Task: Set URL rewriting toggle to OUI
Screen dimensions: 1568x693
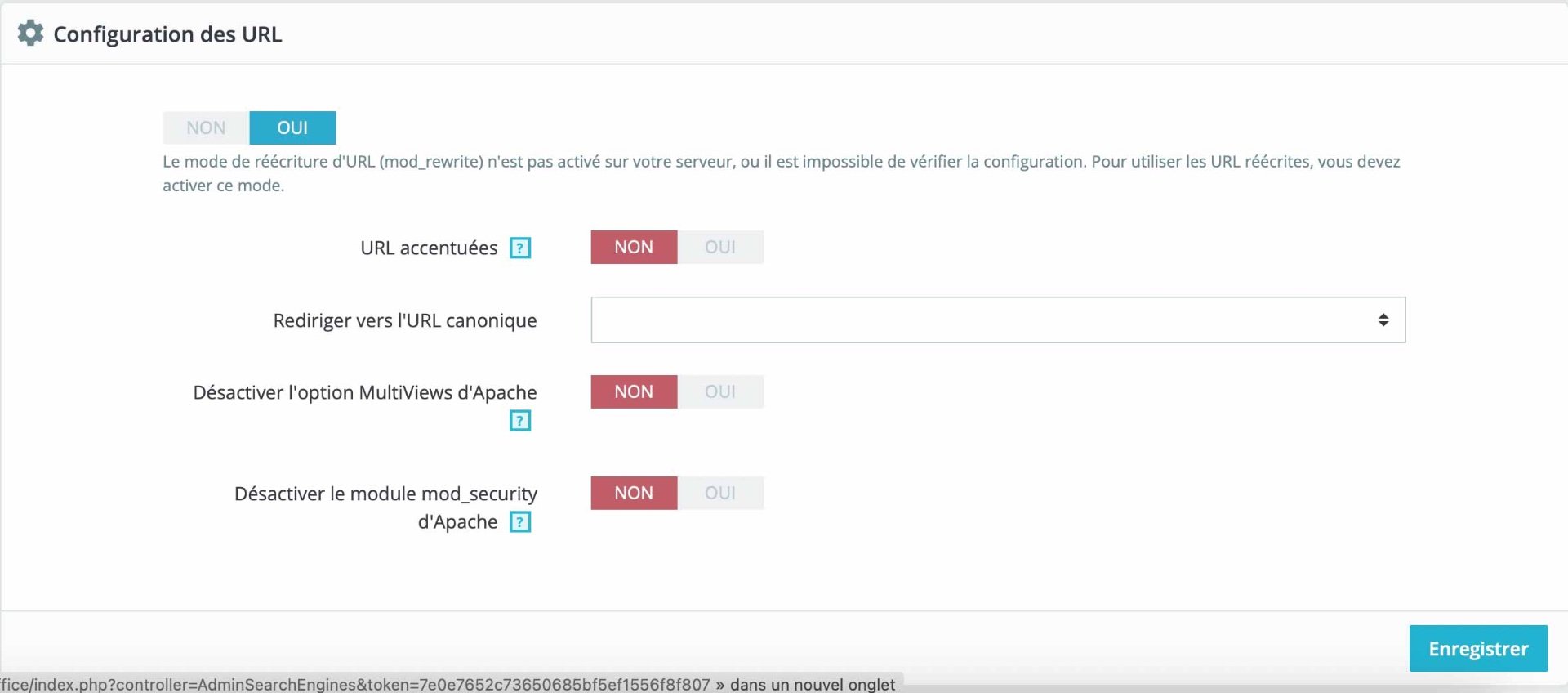Action: 292,127
